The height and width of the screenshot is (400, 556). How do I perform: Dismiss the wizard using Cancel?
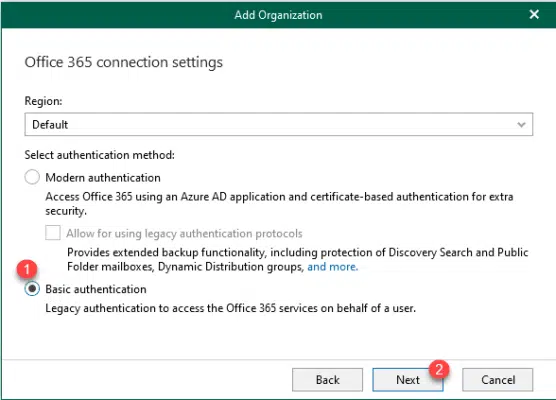coord(497,380)
